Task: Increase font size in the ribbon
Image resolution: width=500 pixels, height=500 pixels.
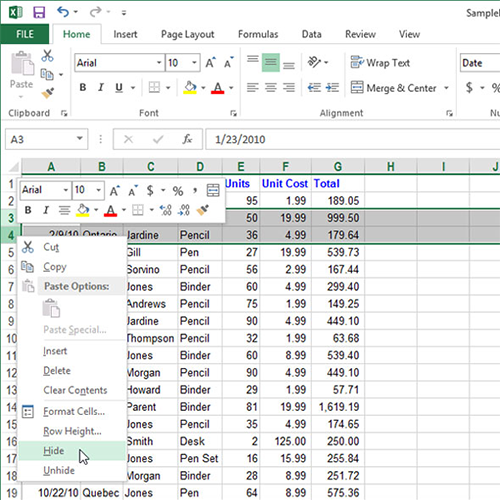Action: point(210,62)
